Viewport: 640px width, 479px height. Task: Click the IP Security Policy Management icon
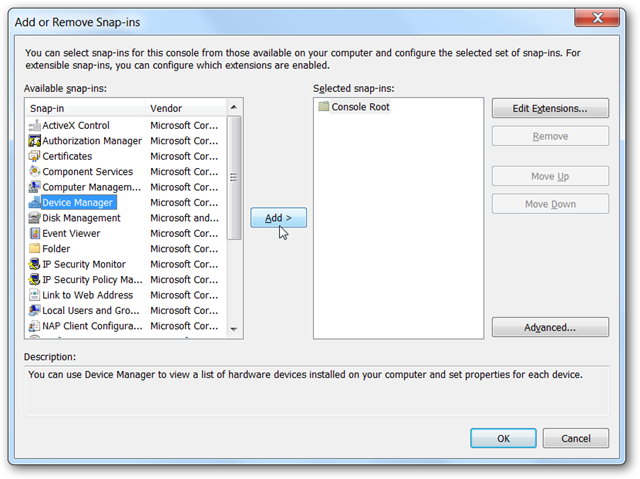click(35, 279)
